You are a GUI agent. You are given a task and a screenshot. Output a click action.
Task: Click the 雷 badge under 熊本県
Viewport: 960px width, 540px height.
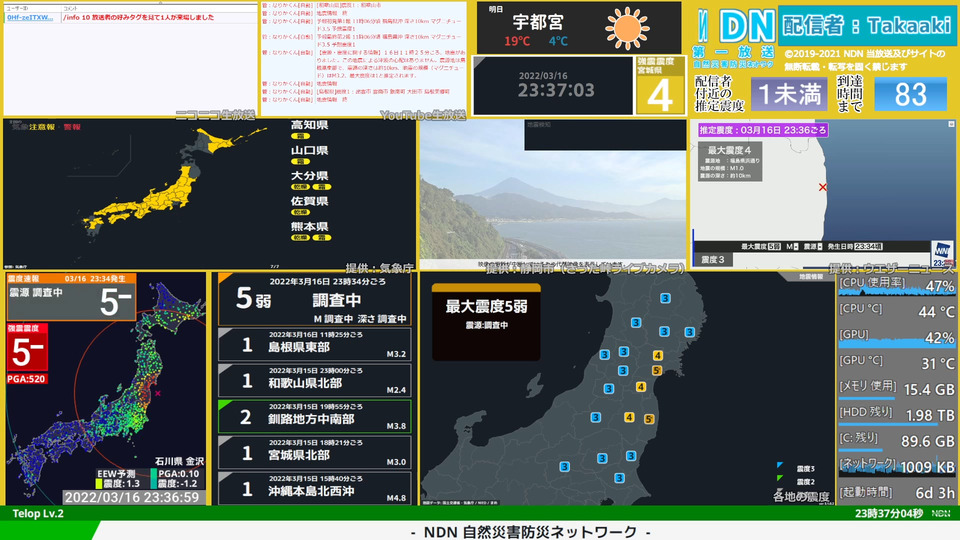[x=321, y=238]
